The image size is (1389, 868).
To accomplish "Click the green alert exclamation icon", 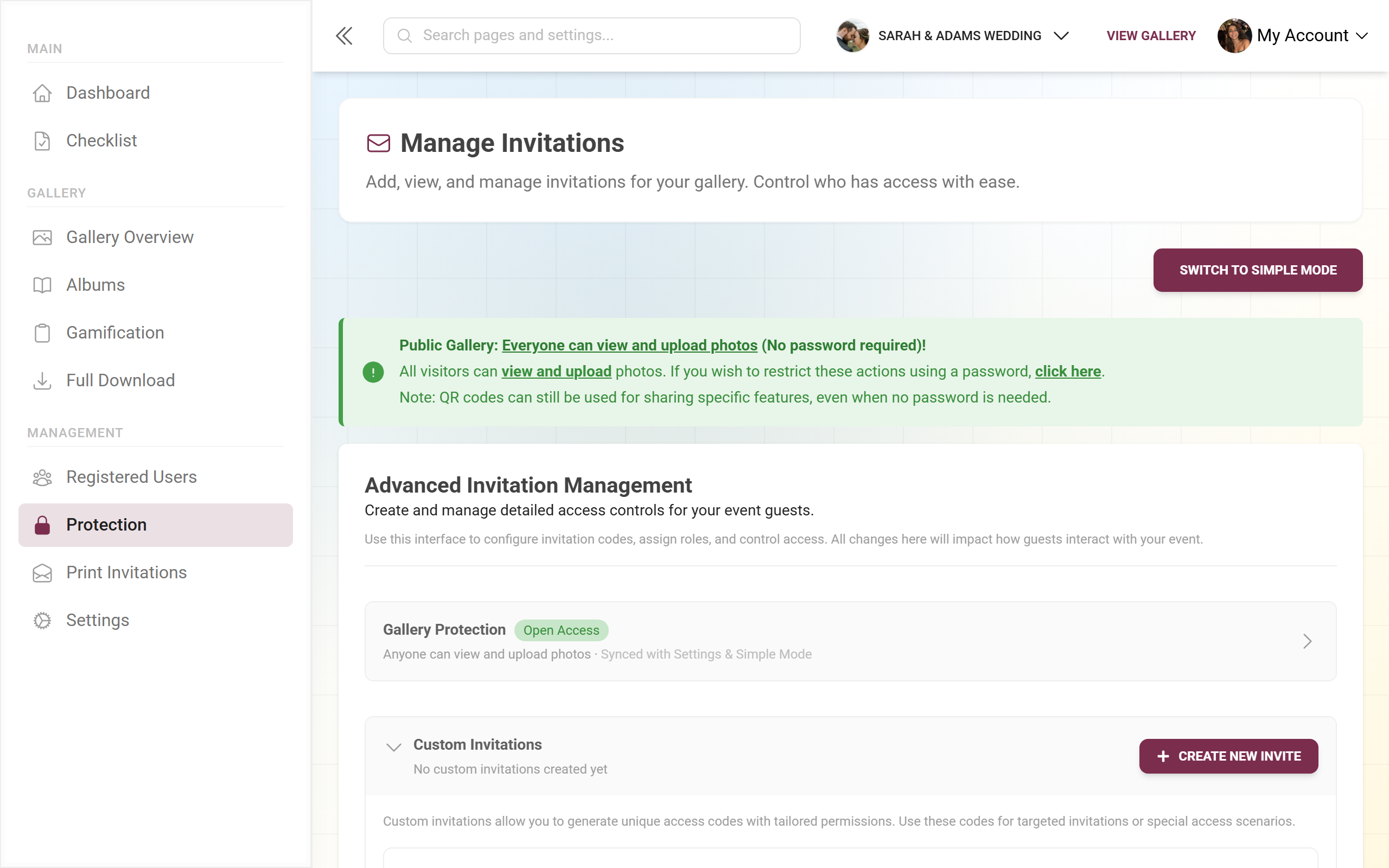I will (x=373, y=372).
